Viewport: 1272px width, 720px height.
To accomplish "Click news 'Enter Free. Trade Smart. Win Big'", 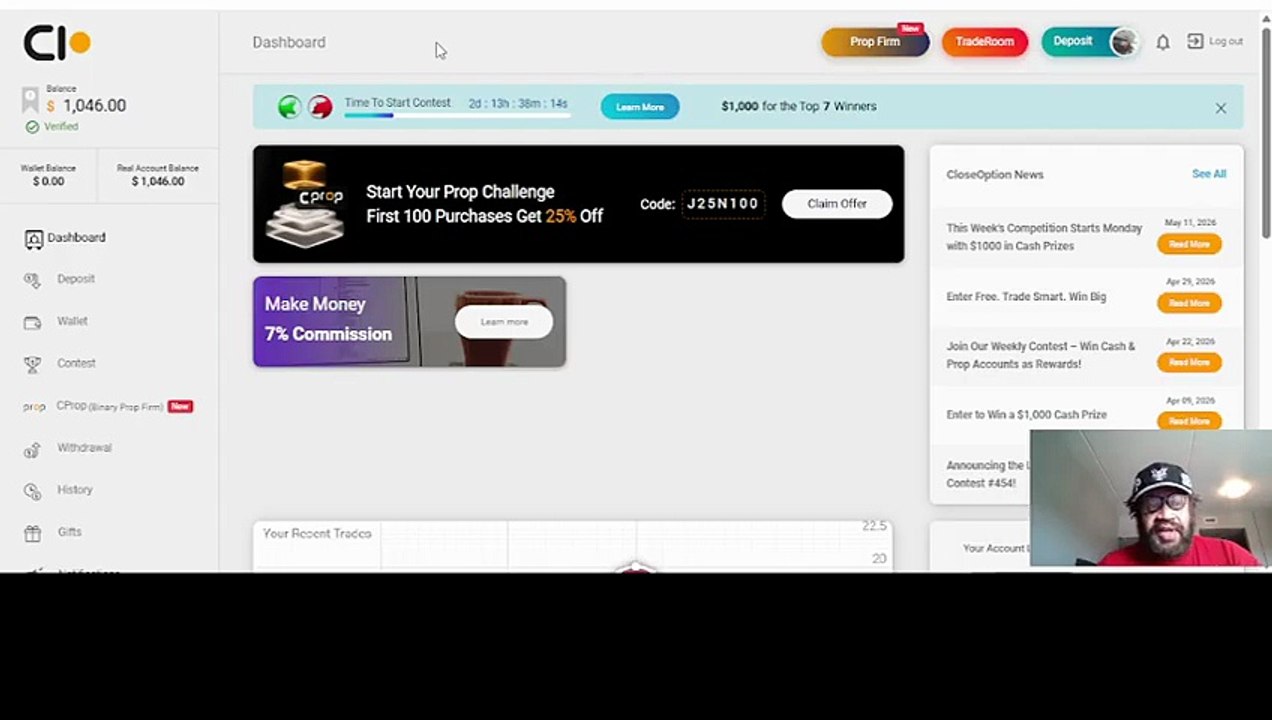I will tap(1026, 297).
